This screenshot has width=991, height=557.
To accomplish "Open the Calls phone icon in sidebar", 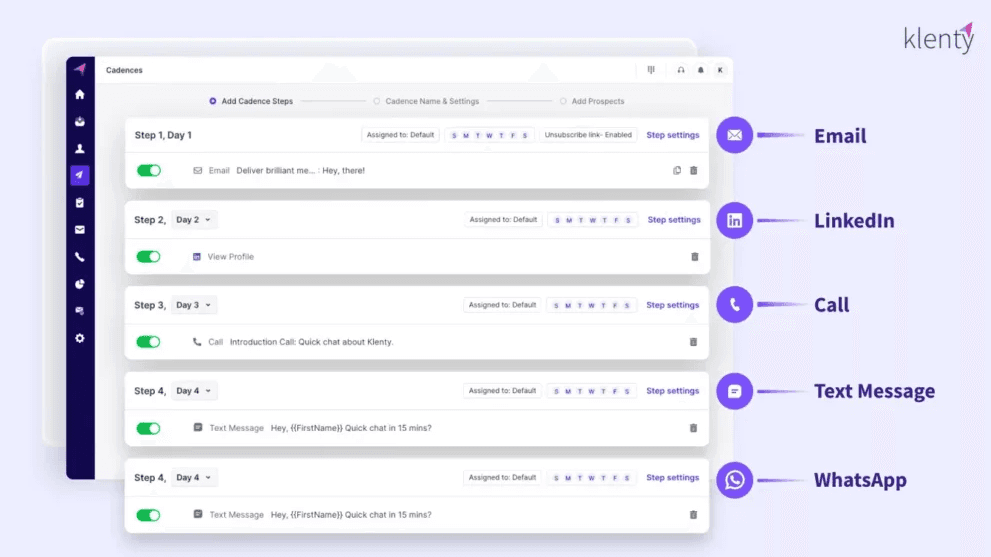I will tap(80, 257).
